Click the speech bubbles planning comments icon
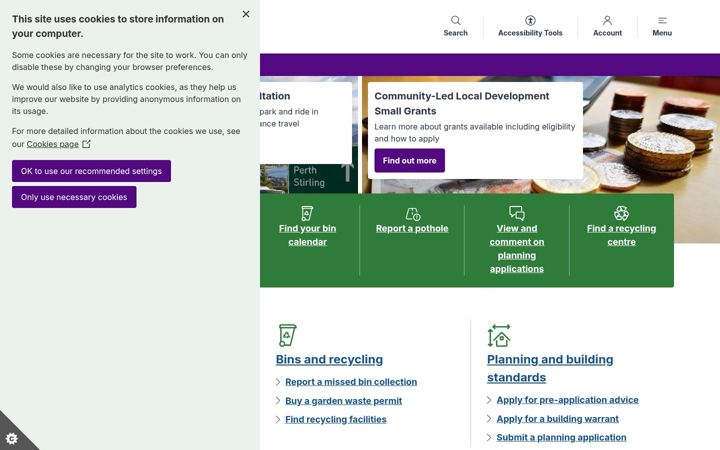The width and height of the screenshot is (720, 450). 517,213
